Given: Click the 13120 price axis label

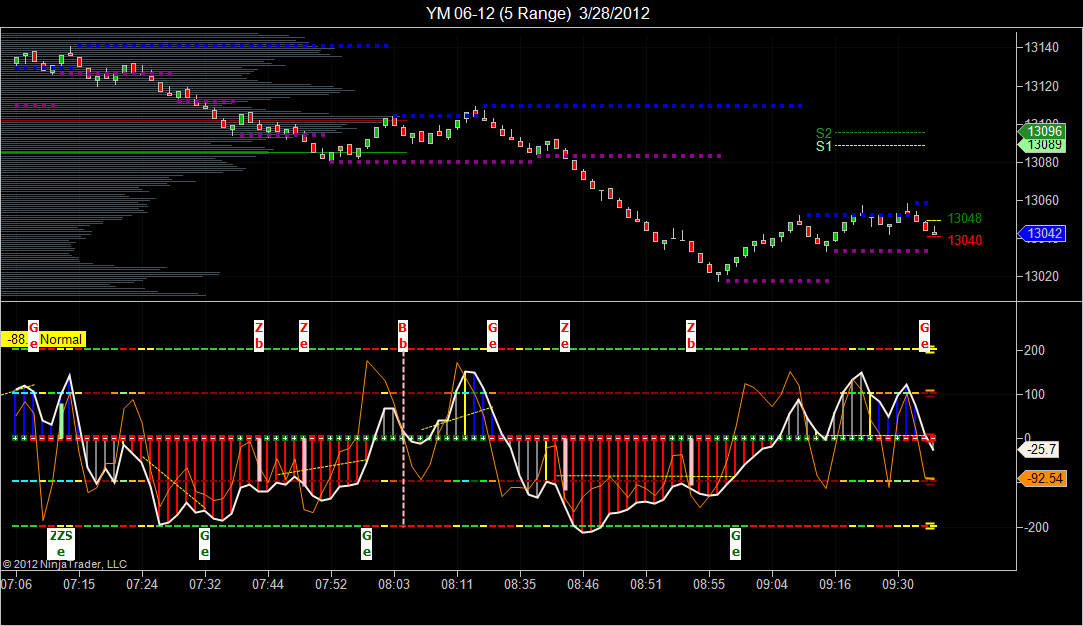Looking at the screenshot, I should [1042, 86].
